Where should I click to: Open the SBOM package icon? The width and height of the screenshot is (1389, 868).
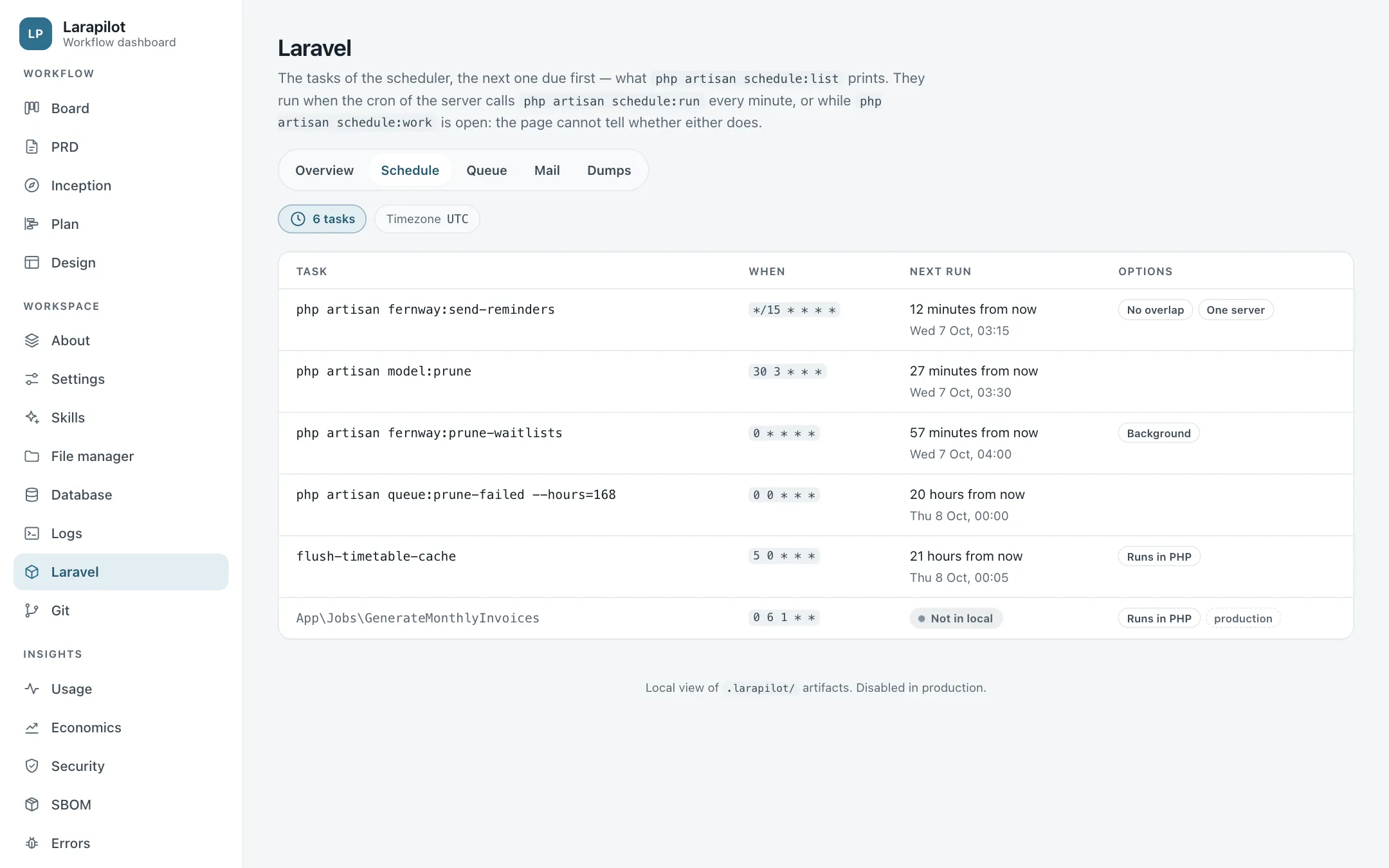pyautogui.click(x=32, y=804)
